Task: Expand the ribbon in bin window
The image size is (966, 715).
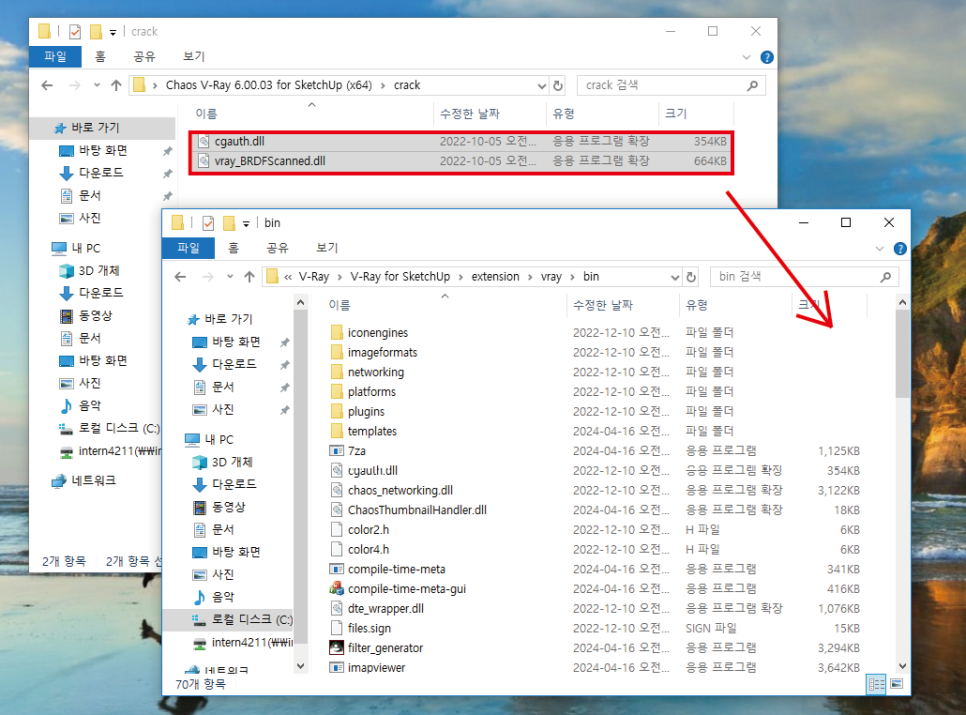Action: click(x=879, y=249)
